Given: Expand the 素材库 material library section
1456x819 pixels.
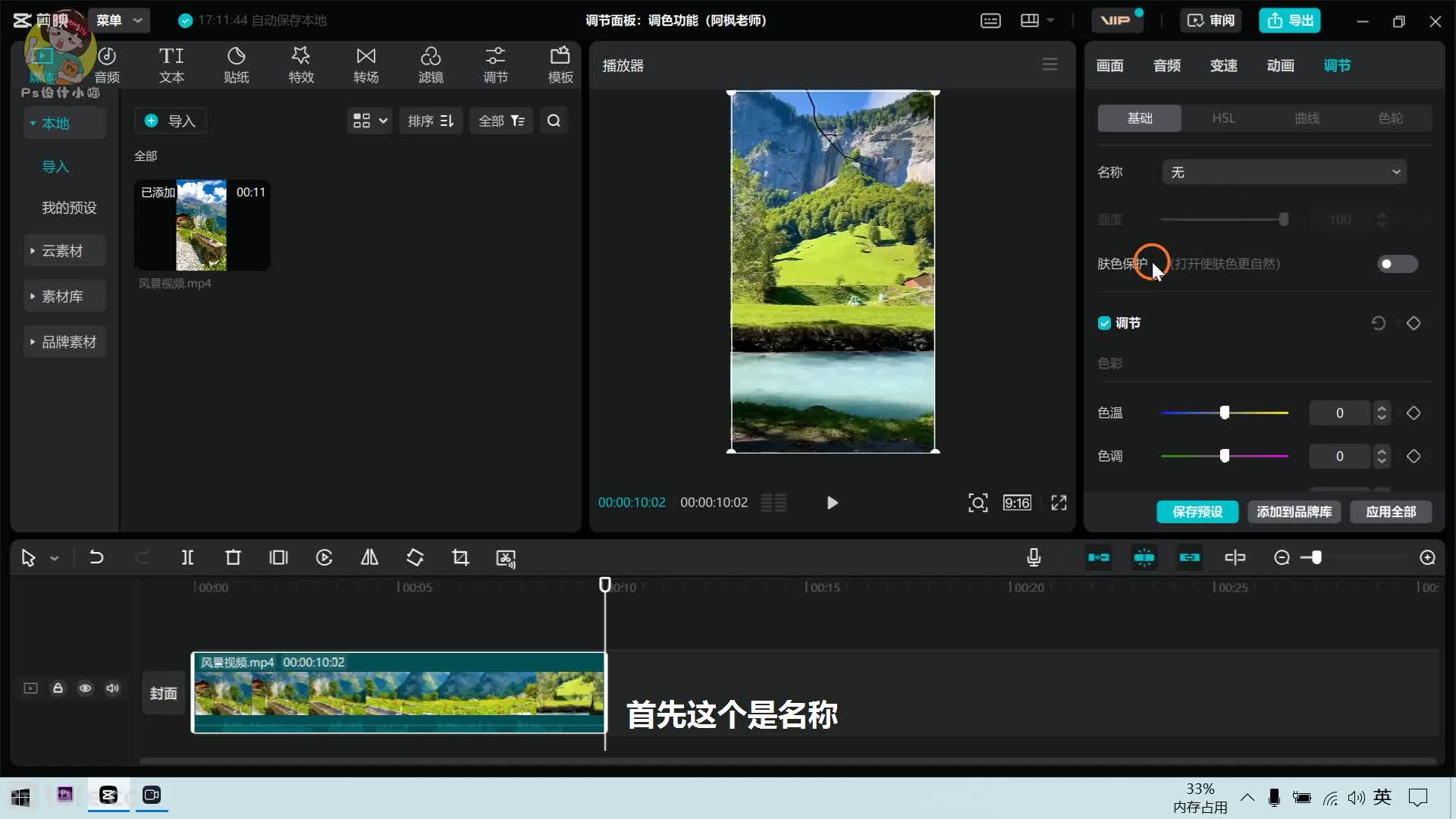Looking at the screenshot, I should point(64,296).
